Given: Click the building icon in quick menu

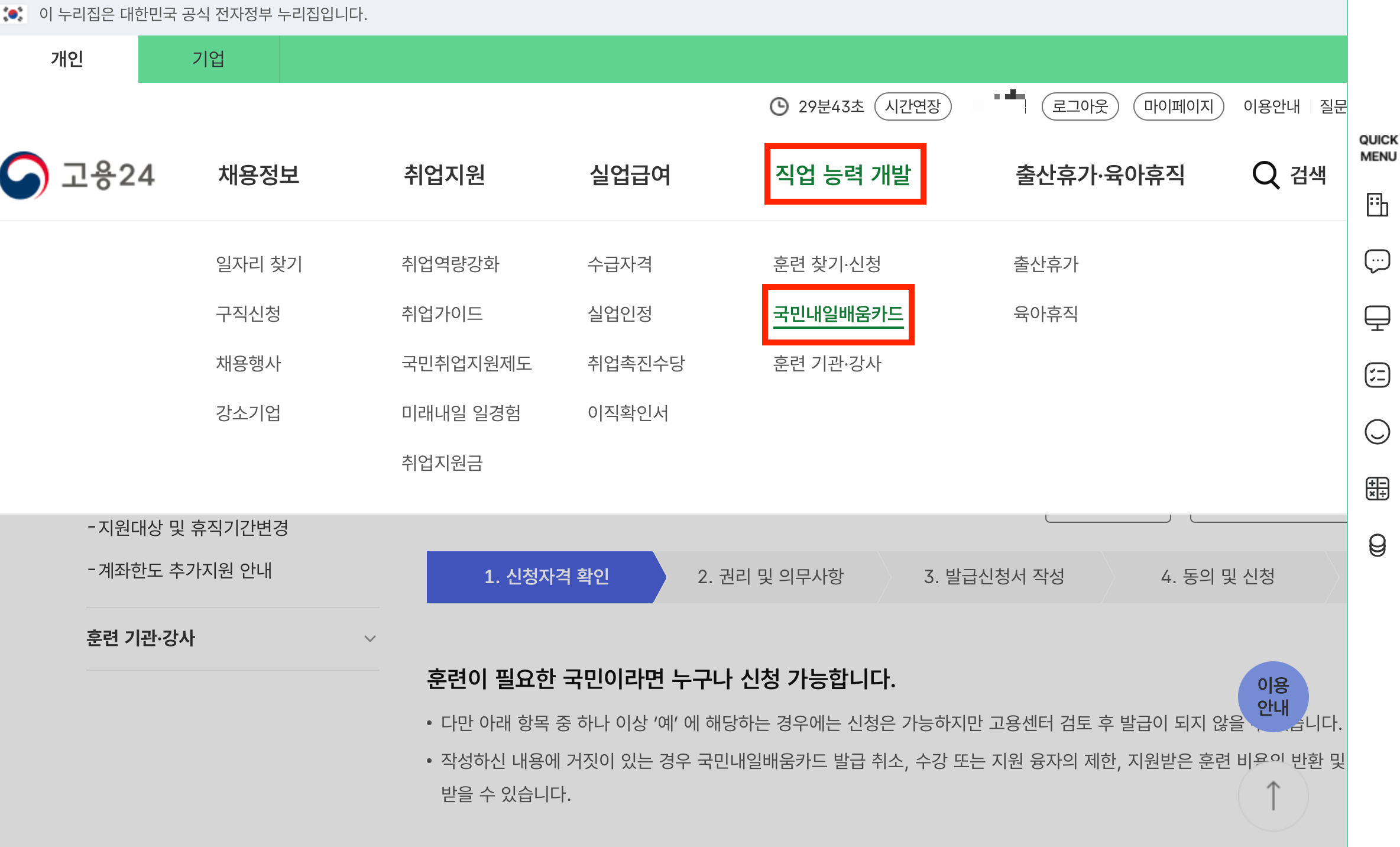Looking at the screenshot, I should 1377,205.
